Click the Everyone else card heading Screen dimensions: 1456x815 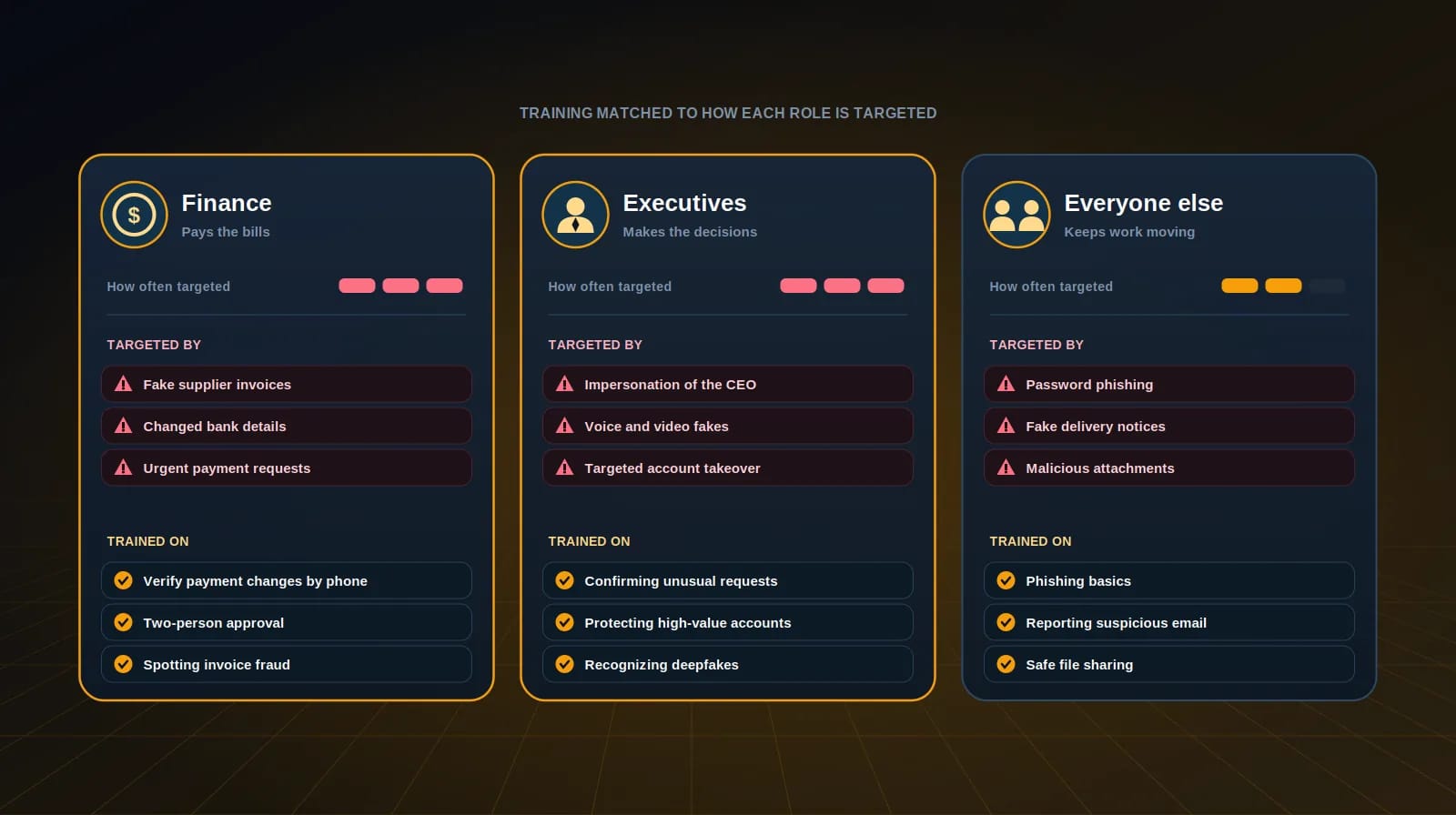[1144, 203]
